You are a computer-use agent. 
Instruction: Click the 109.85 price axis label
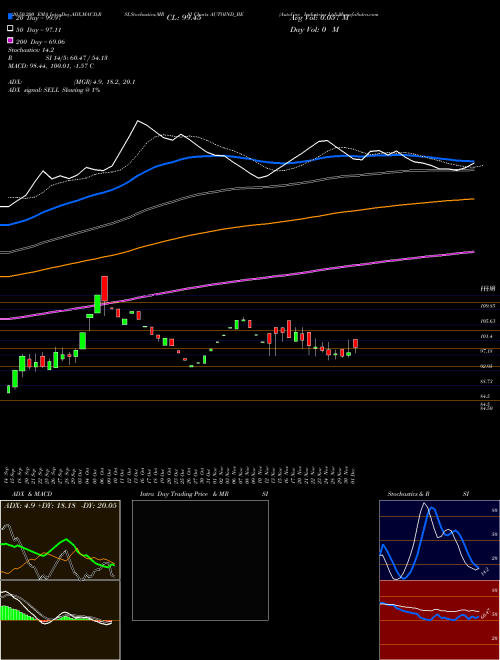(x=488, y=306)
